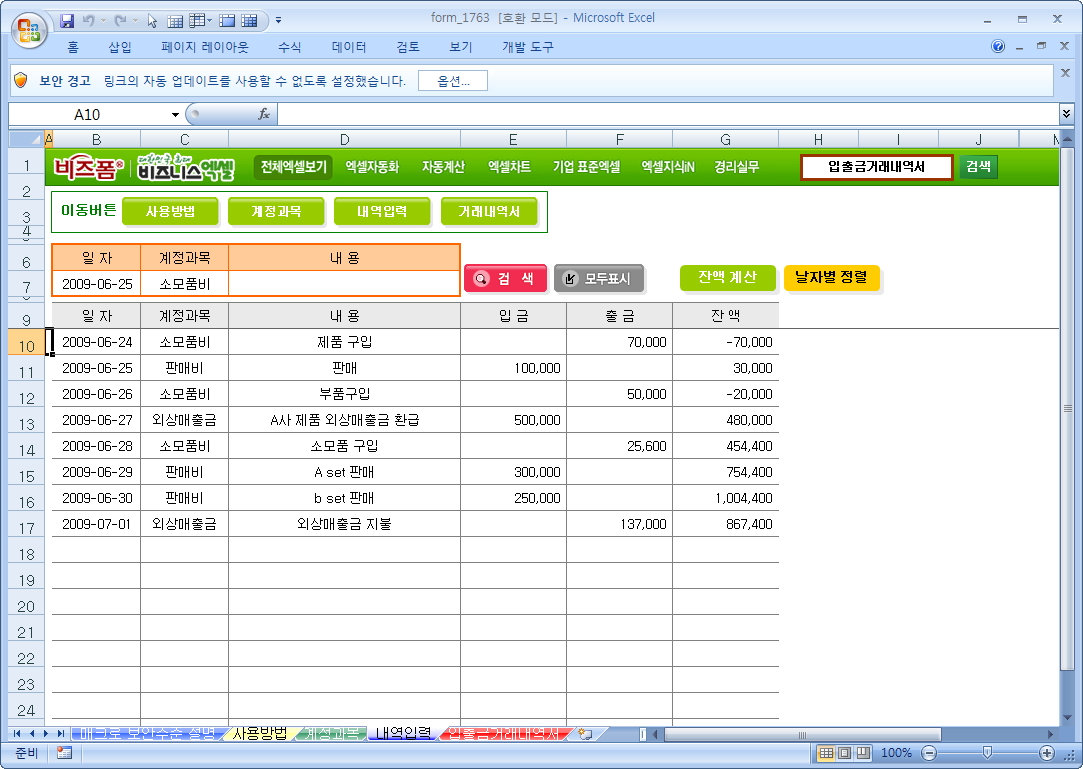Screen dimensions: 1083x769
Task: Open the Name Box dropdown arrow
Action: (176, 115)
